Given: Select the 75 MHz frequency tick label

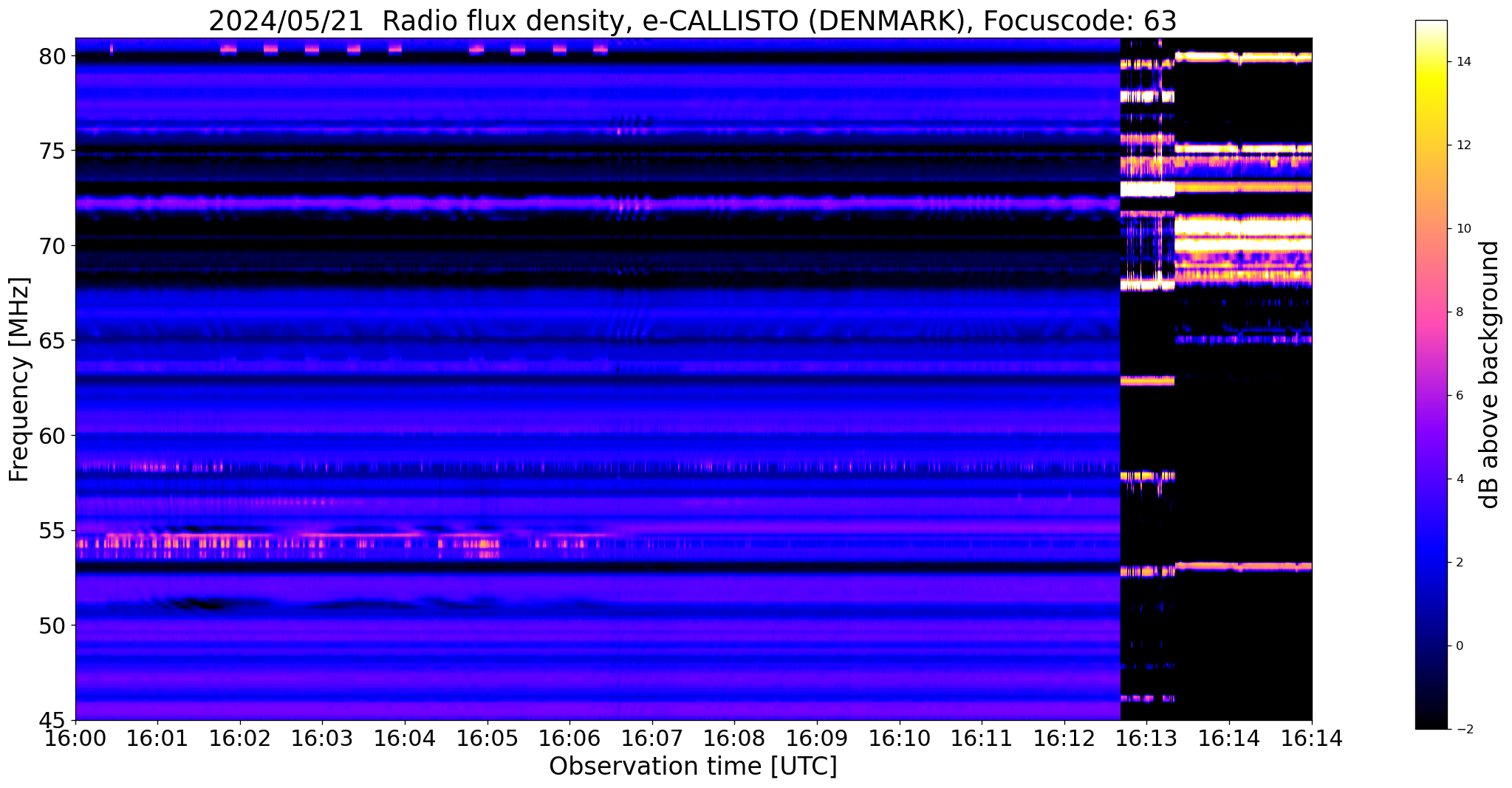Looking at the screenshot, I should 53,151.
